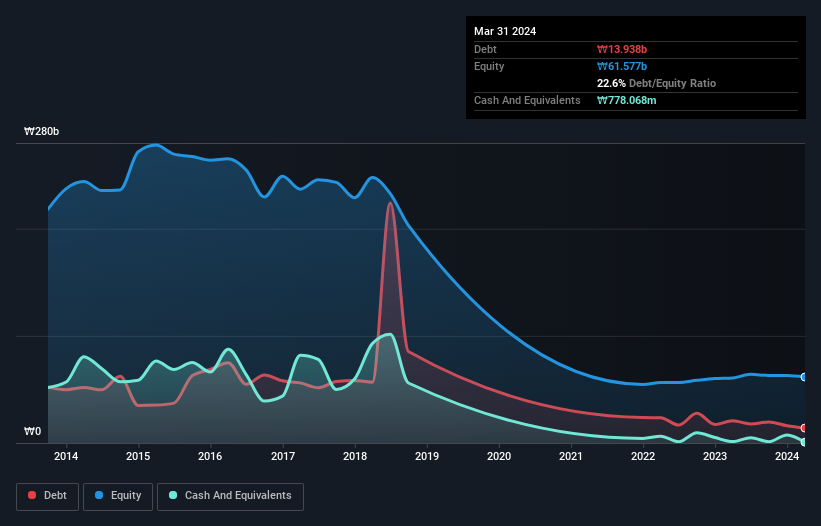This screenshot has height=526, width=821.
Task: Toggle the Cash And Equivalents legend button
Action: (230, 496)
